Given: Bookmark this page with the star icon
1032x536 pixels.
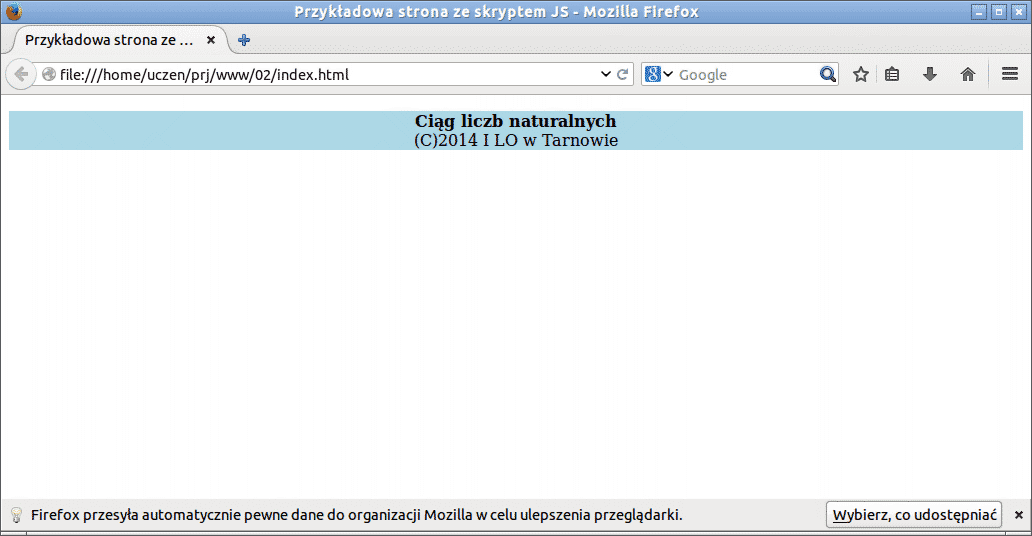Looking at the screenshot, I should (x=860, y=75).
